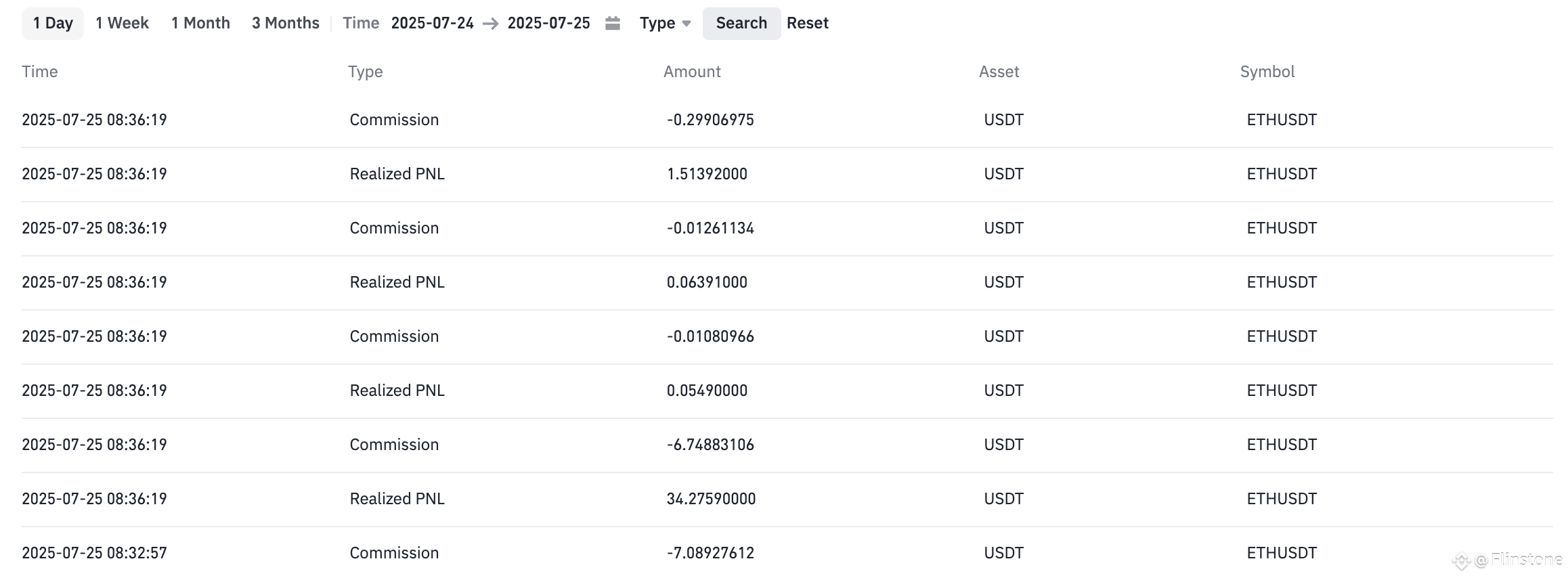Switch to the 1 Week range
Screen dimensions: 1568x578
[x=122, y=23]
